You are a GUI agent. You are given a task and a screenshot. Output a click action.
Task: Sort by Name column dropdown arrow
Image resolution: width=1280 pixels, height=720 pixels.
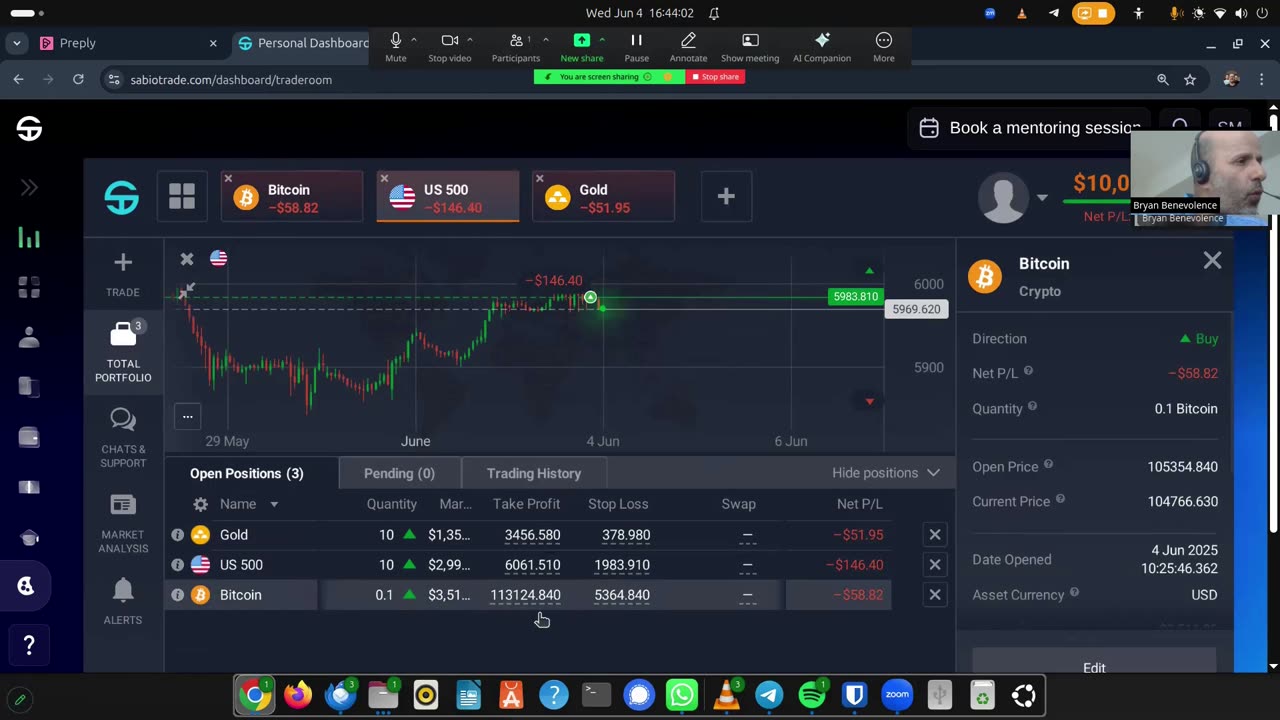(274, 505)
